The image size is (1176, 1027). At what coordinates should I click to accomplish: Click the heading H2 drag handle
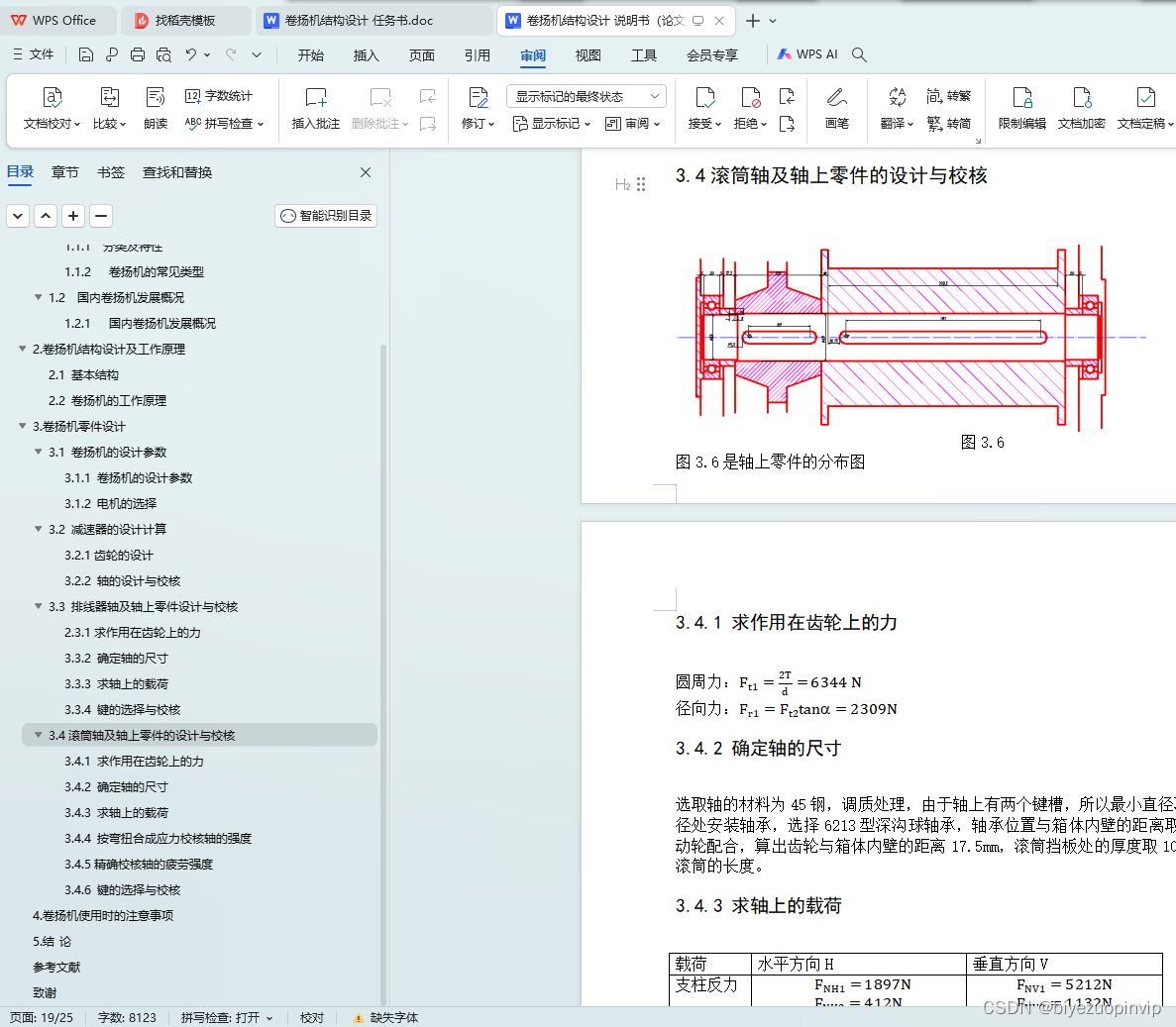tap(641, 184)
